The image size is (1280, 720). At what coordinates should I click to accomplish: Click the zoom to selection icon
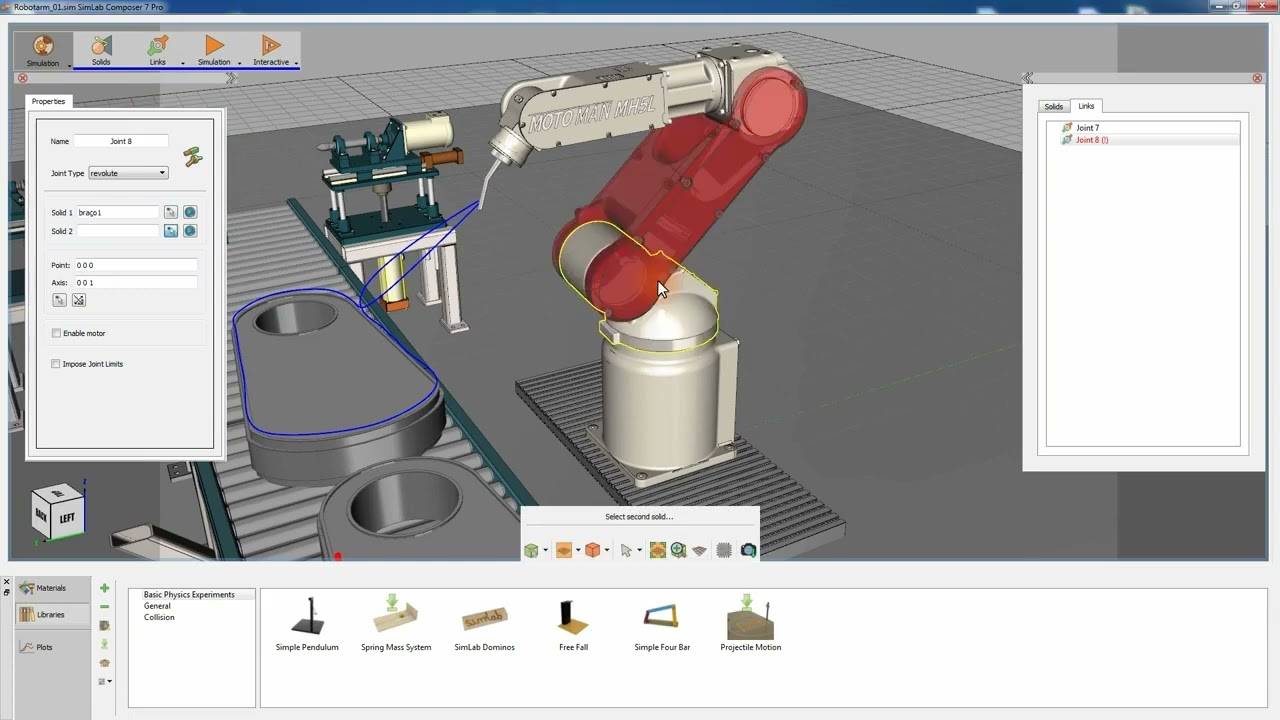click(678, 550)
